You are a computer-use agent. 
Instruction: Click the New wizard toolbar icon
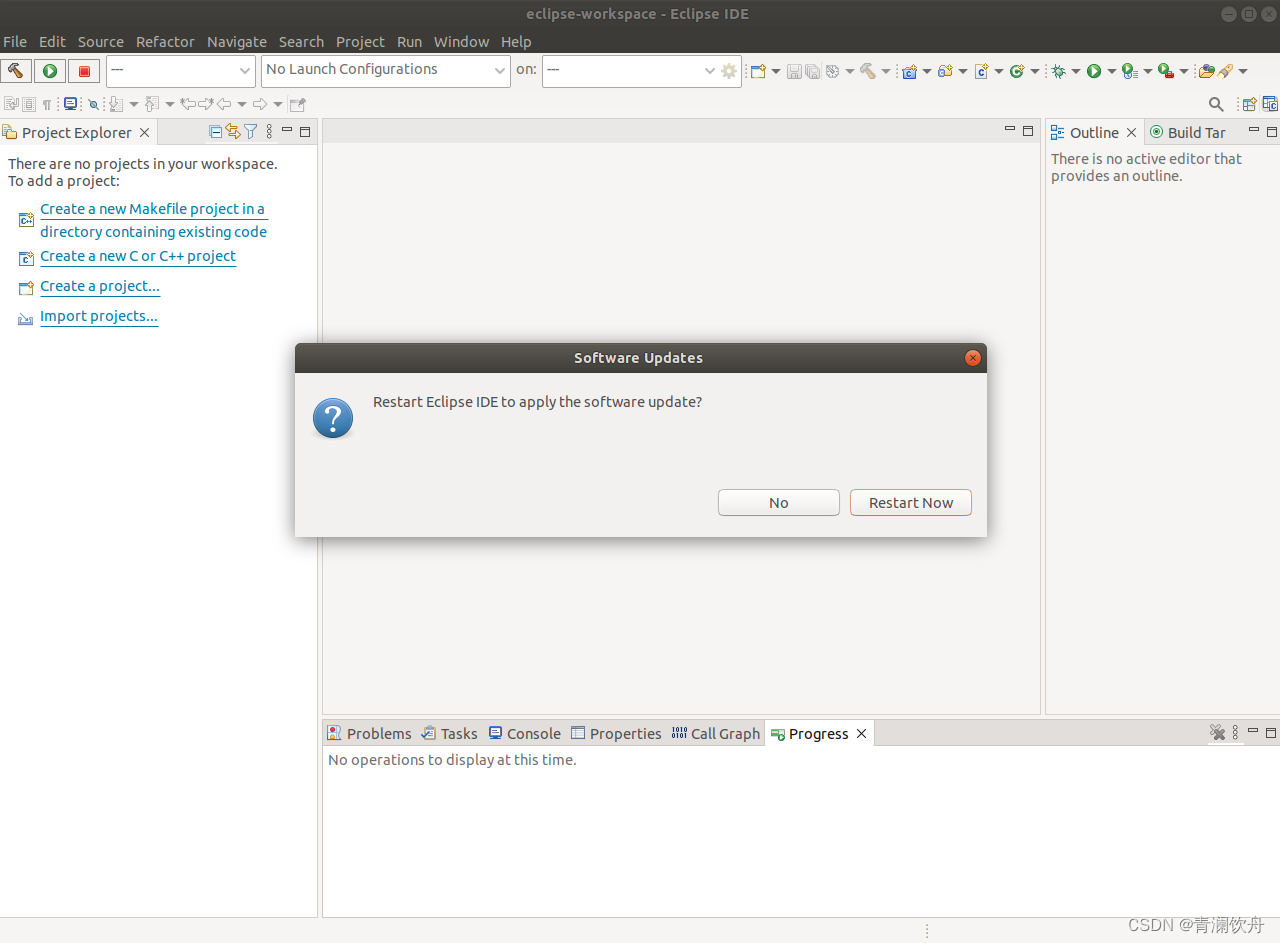(758, 71)
